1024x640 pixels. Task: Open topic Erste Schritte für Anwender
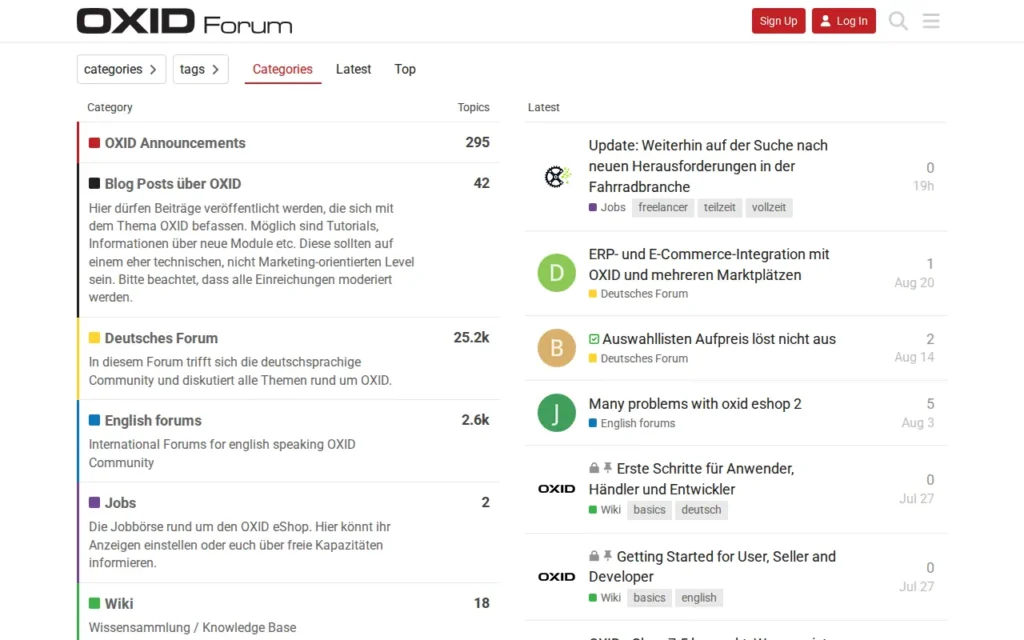pyautogui.click(x=692, y=479)
